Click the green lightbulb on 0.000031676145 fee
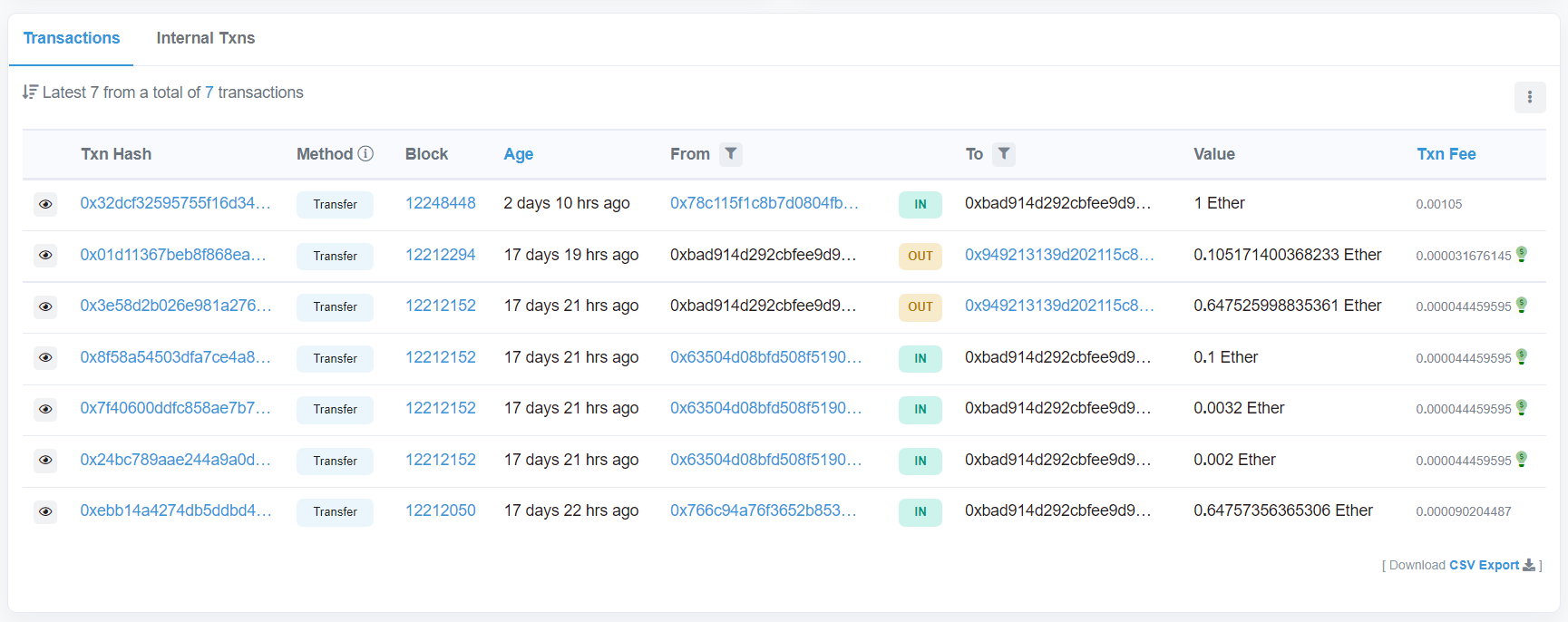The image size is (1568, 622). 1522,255
